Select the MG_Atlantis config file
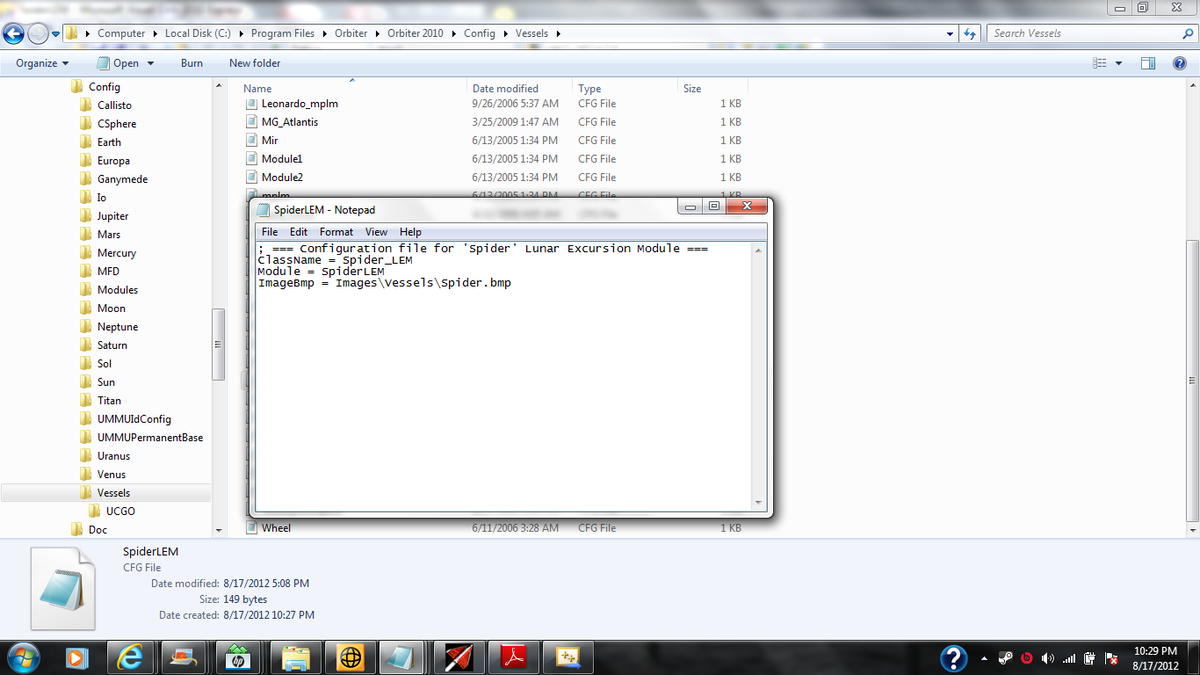This screenshot has height=675, width=1200. [289, 122]
